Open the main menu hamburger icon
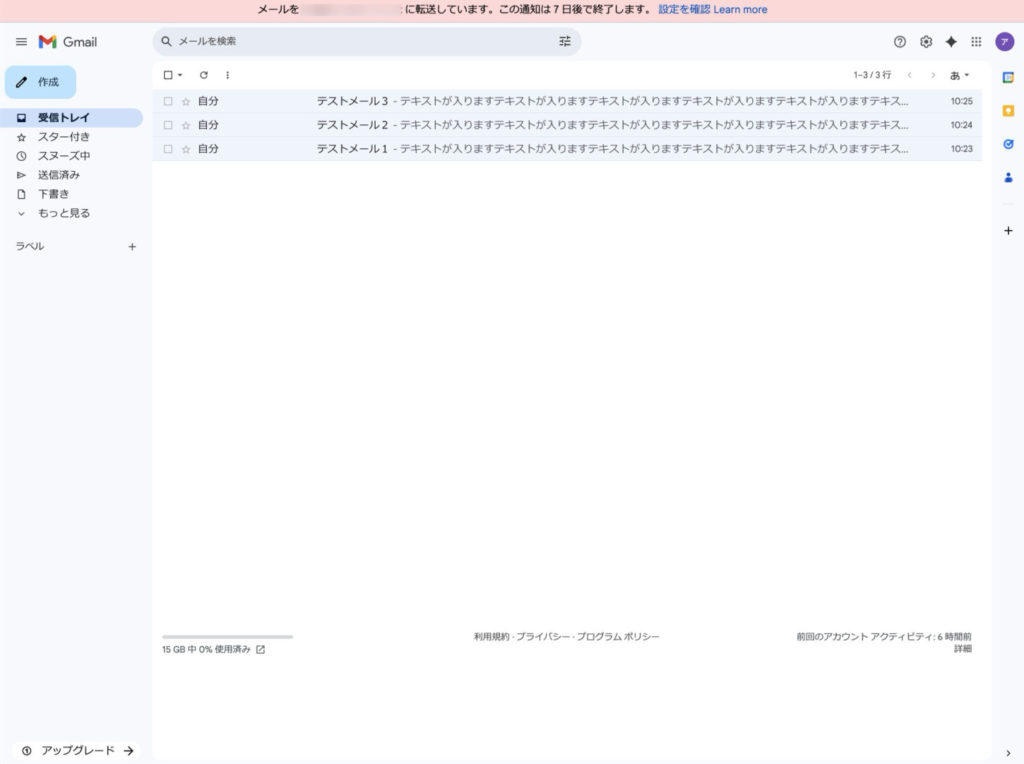1024x764 pixels. (x=21, y=42)
